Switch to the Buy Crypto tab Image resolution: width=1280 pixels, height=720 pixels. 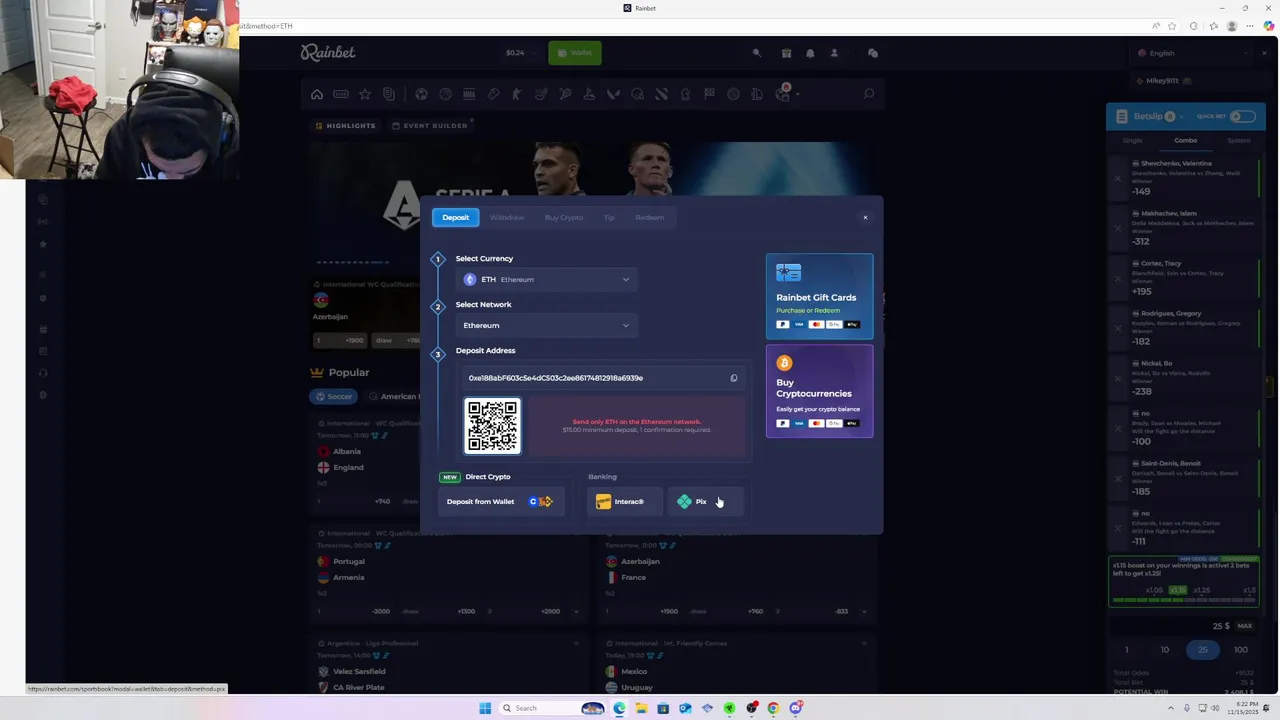click(x=564, y=217)
